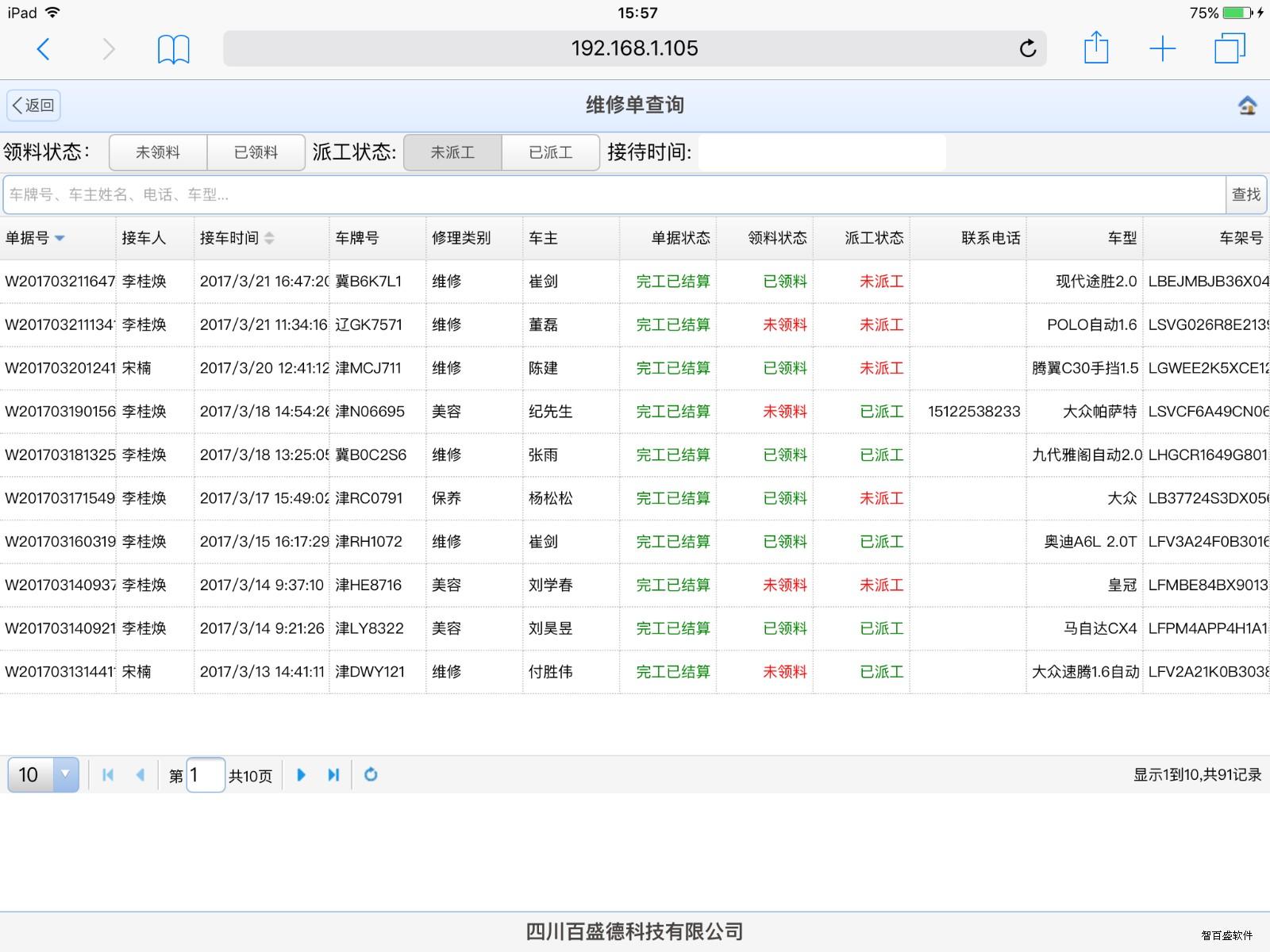Tap the Safari forward arrow
1270x952 pixels.
(109, 49)
